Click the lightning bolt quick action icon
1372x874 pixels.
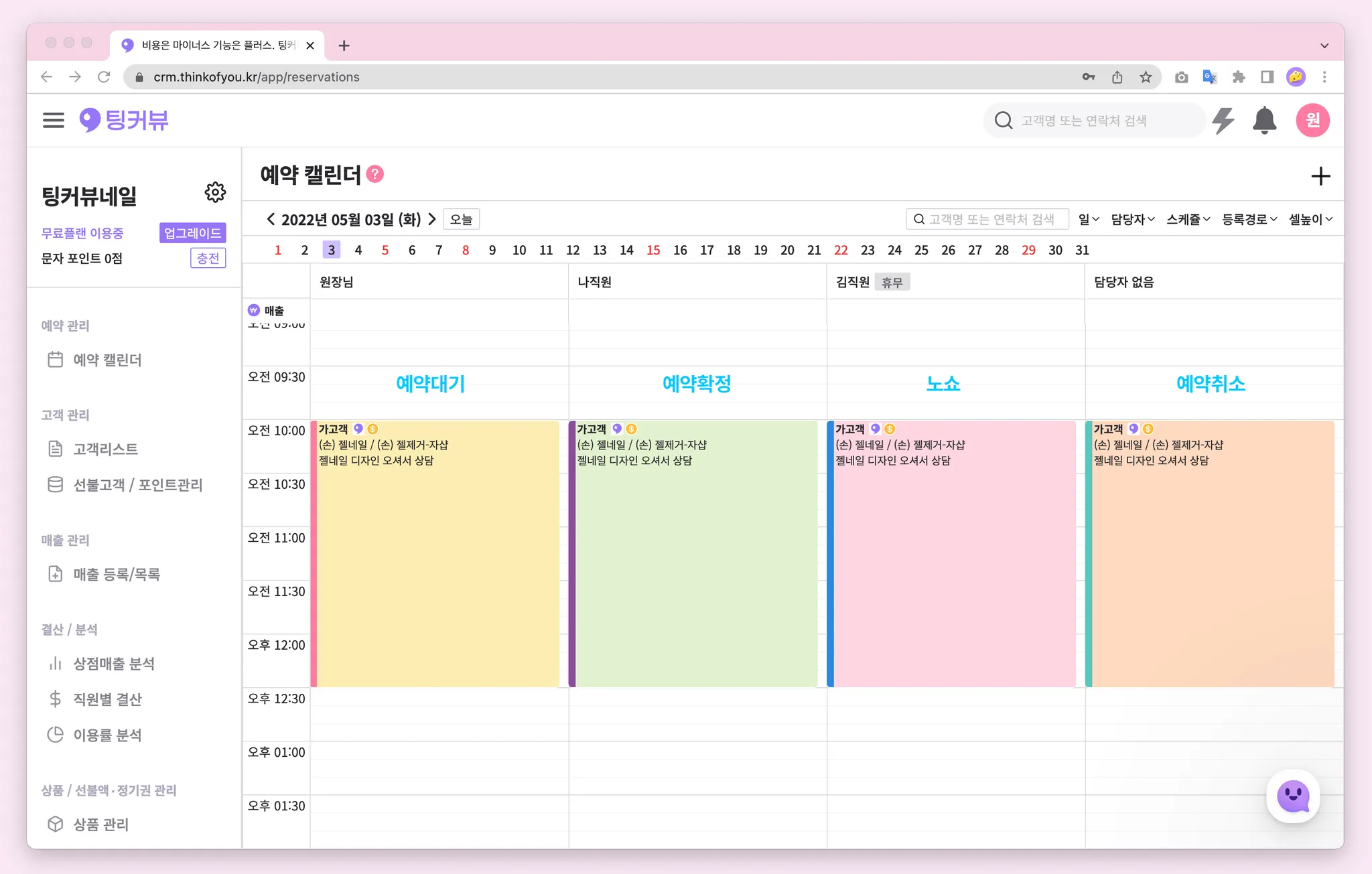[x=1223, y=121]
